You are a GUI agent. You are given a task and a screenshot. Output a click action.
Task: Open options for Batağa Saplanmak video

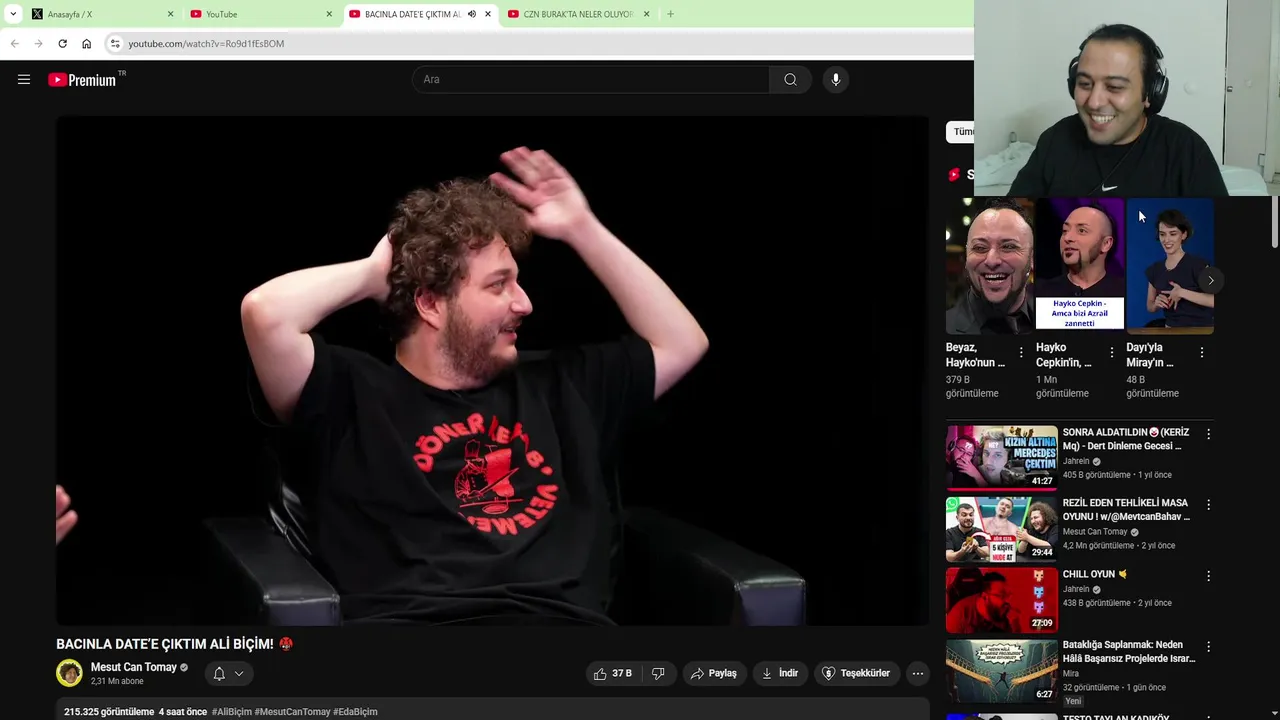(x=1208, y=647)
